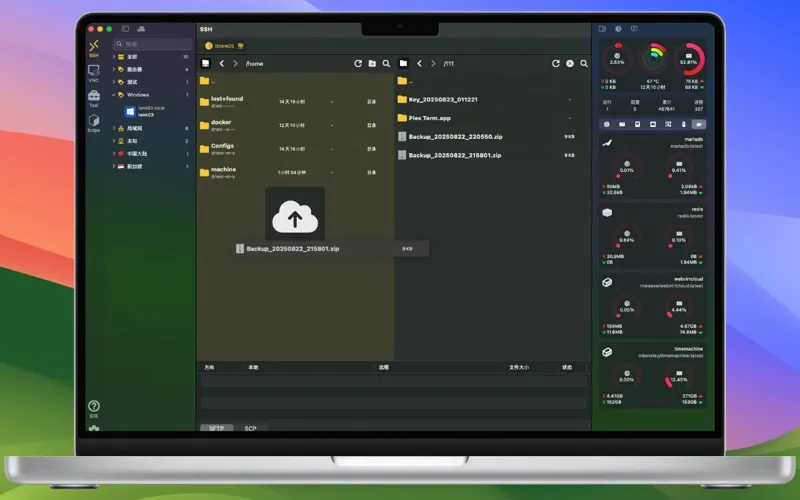This screenshot has width=800, height=500.
Task: Select the tank03 Windows host
Action: (151, 111)
